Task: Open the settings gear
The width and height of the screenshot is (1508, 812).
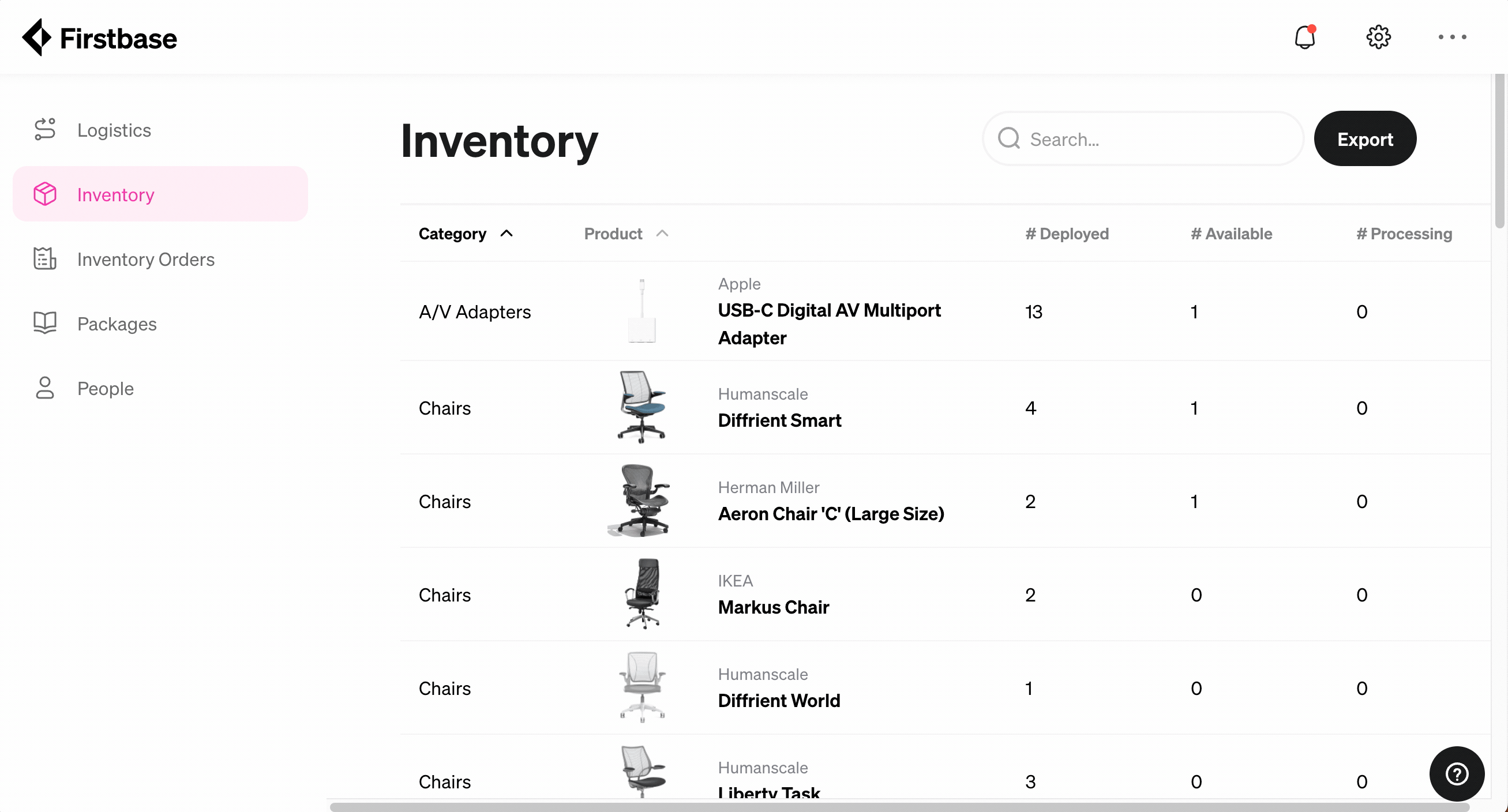Action: (x=1378, y=37)
